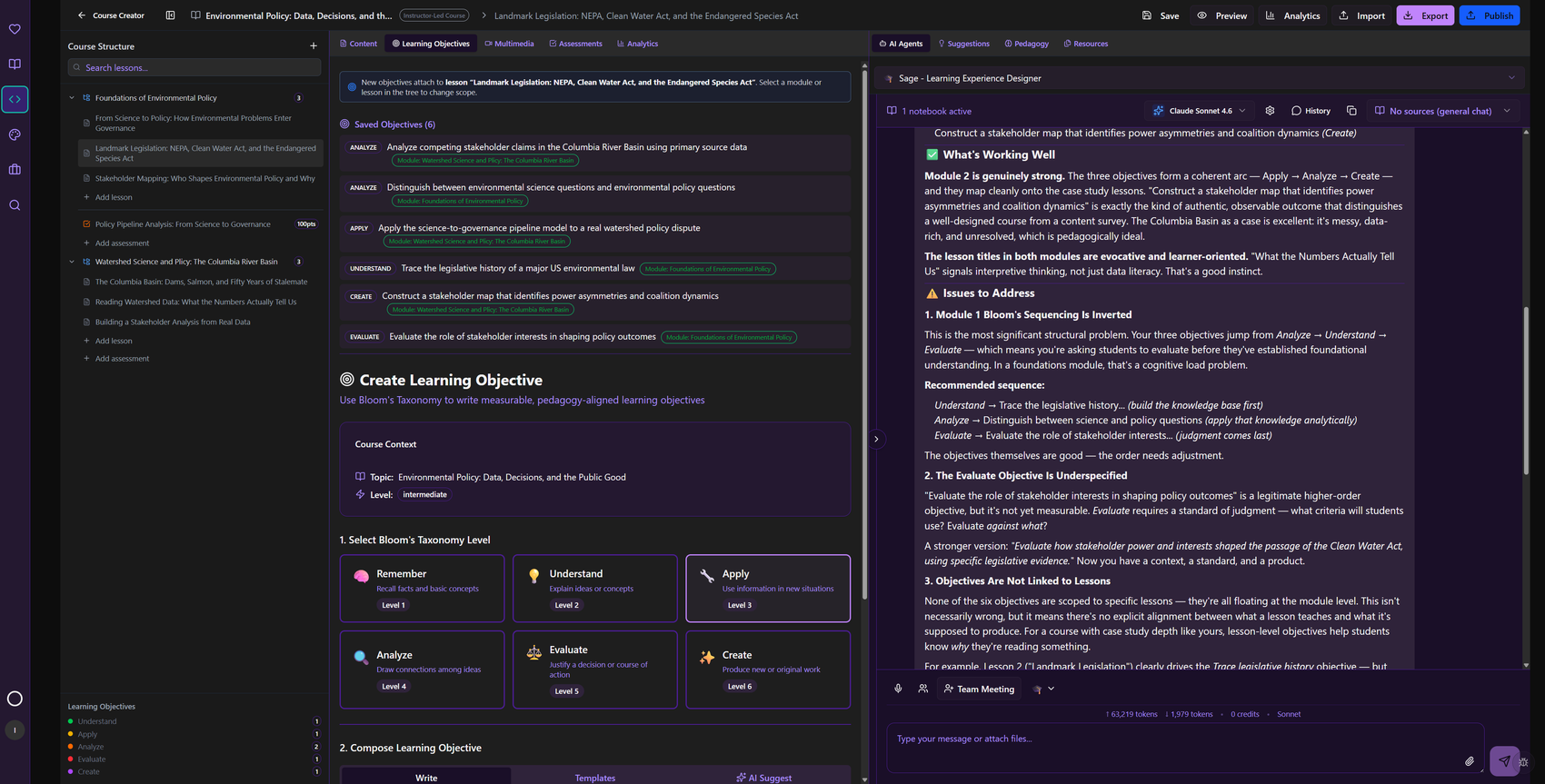Click the search icon in left sidebar
Screen dimensions: 1545x784
coord(15,205)
